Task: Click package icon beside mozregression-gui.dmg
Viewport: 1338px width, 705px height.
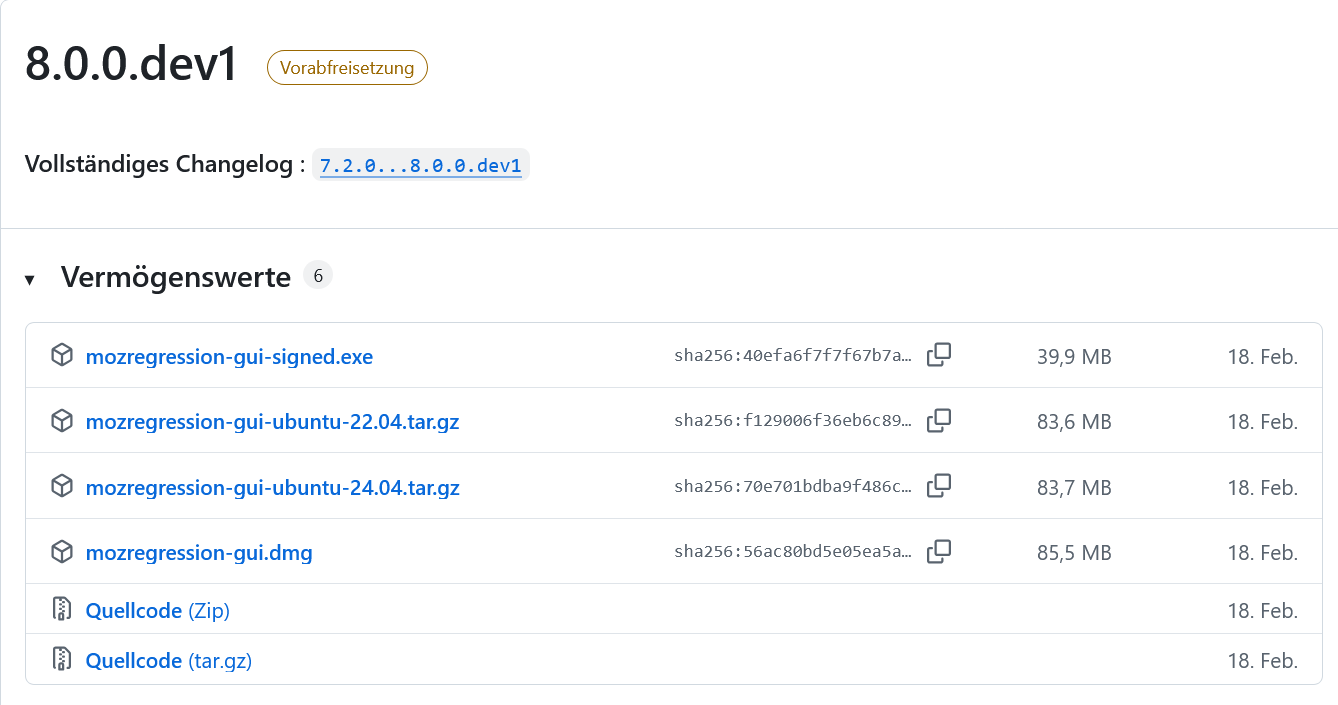Action: [62, 552]
